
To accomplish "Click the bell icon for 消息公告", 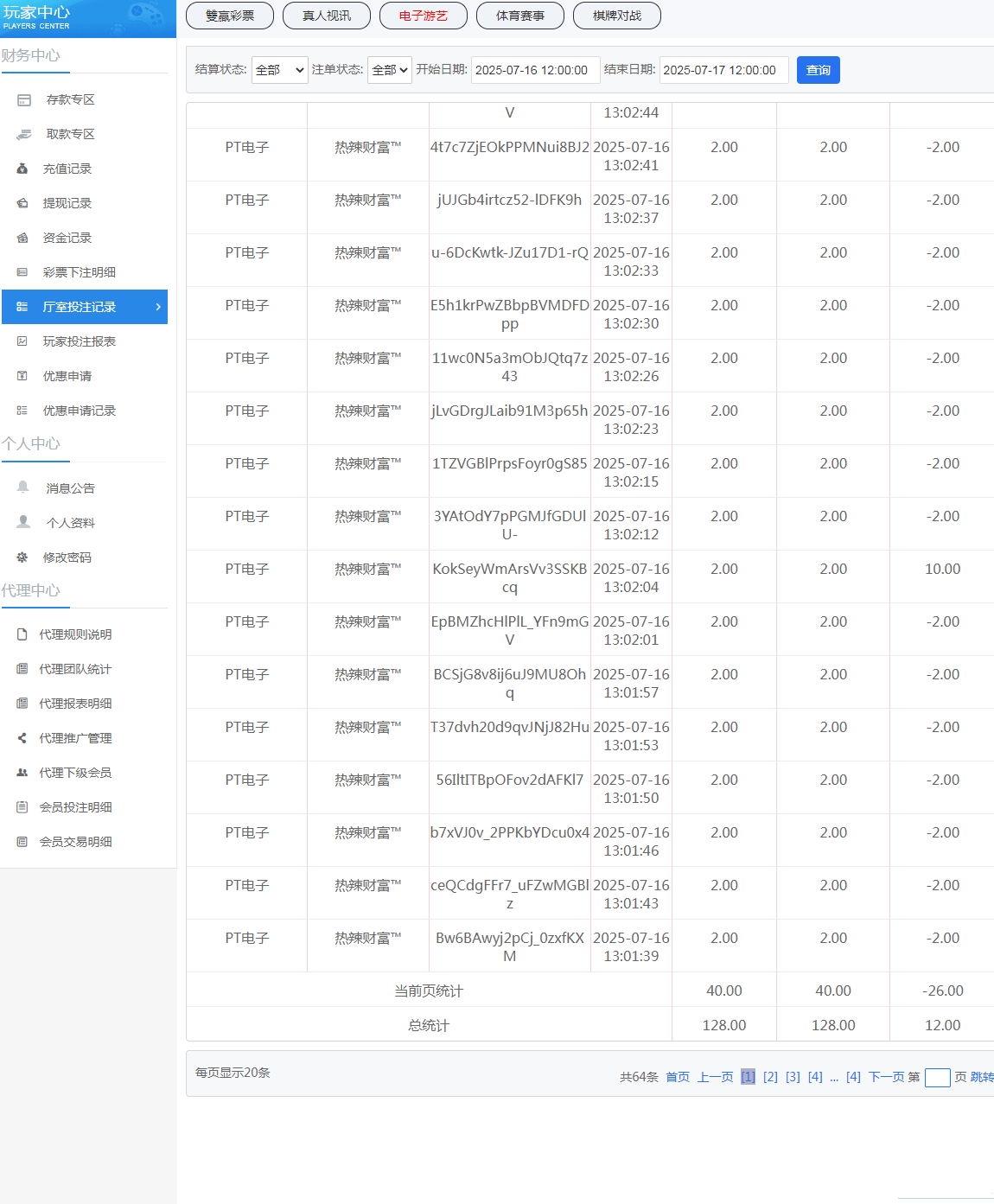I will tap(23, 487).
